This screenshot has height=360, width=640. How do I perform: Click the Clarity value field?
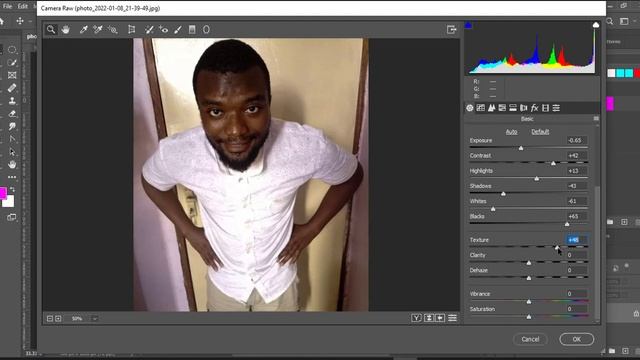point(576,255)
